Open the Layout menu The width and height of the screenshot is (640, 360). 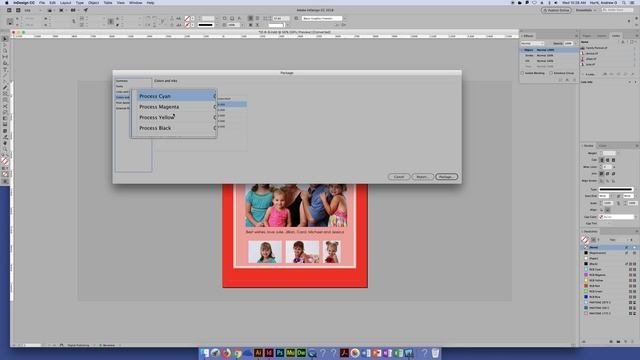(65, 2)
